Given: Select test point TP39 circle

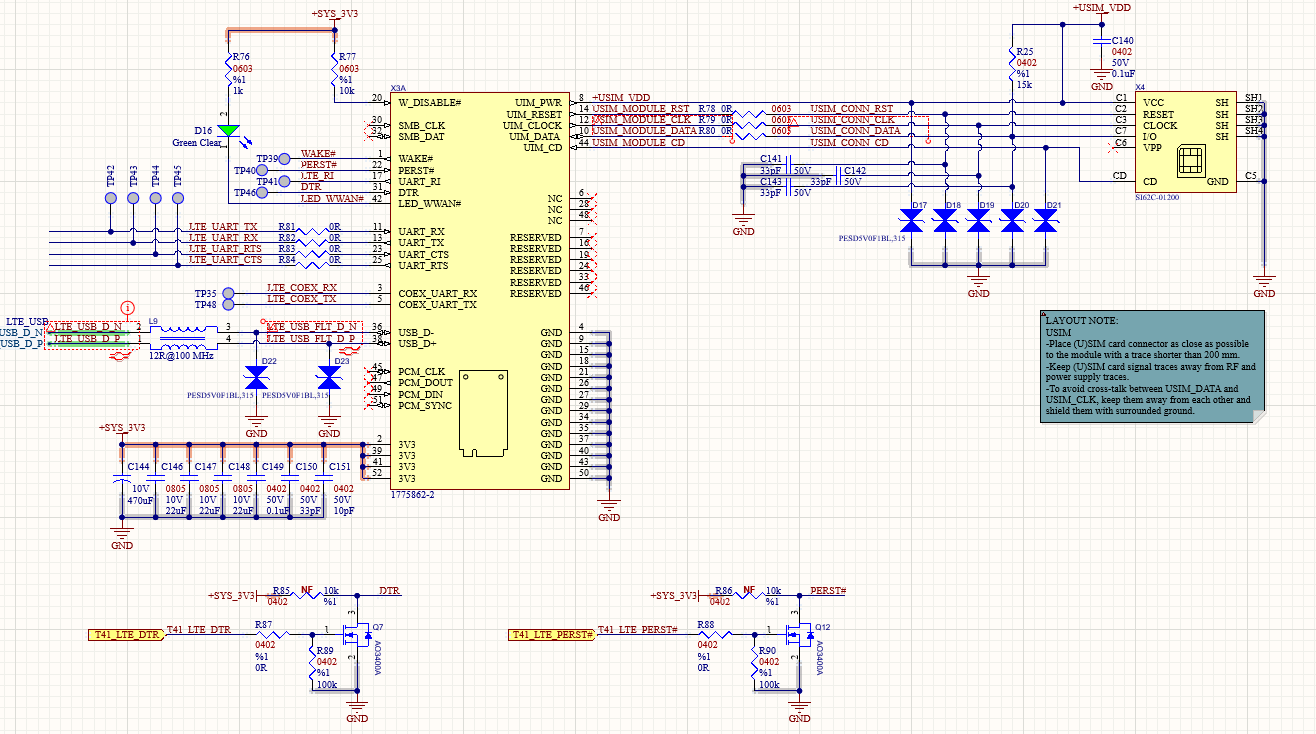Looking at the screenshot, I should click(284, 159).
